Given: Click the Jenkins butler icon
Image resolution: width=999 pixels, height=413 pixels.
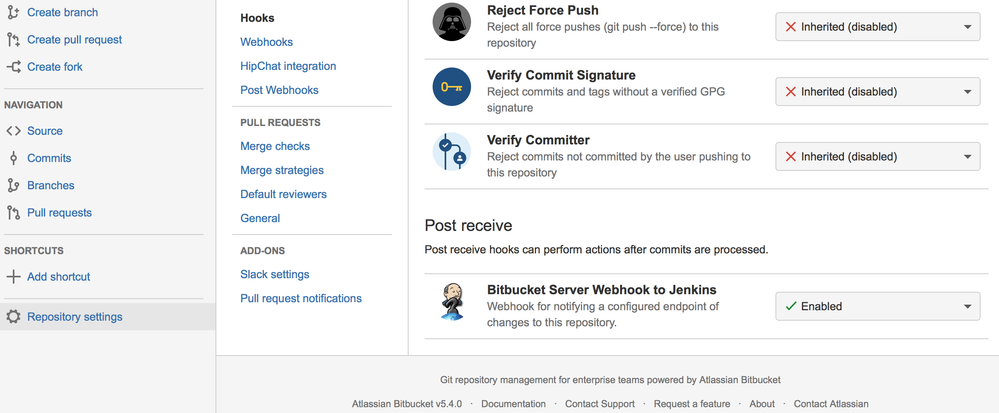Looking at the screenshot, I should coord(452,302).
